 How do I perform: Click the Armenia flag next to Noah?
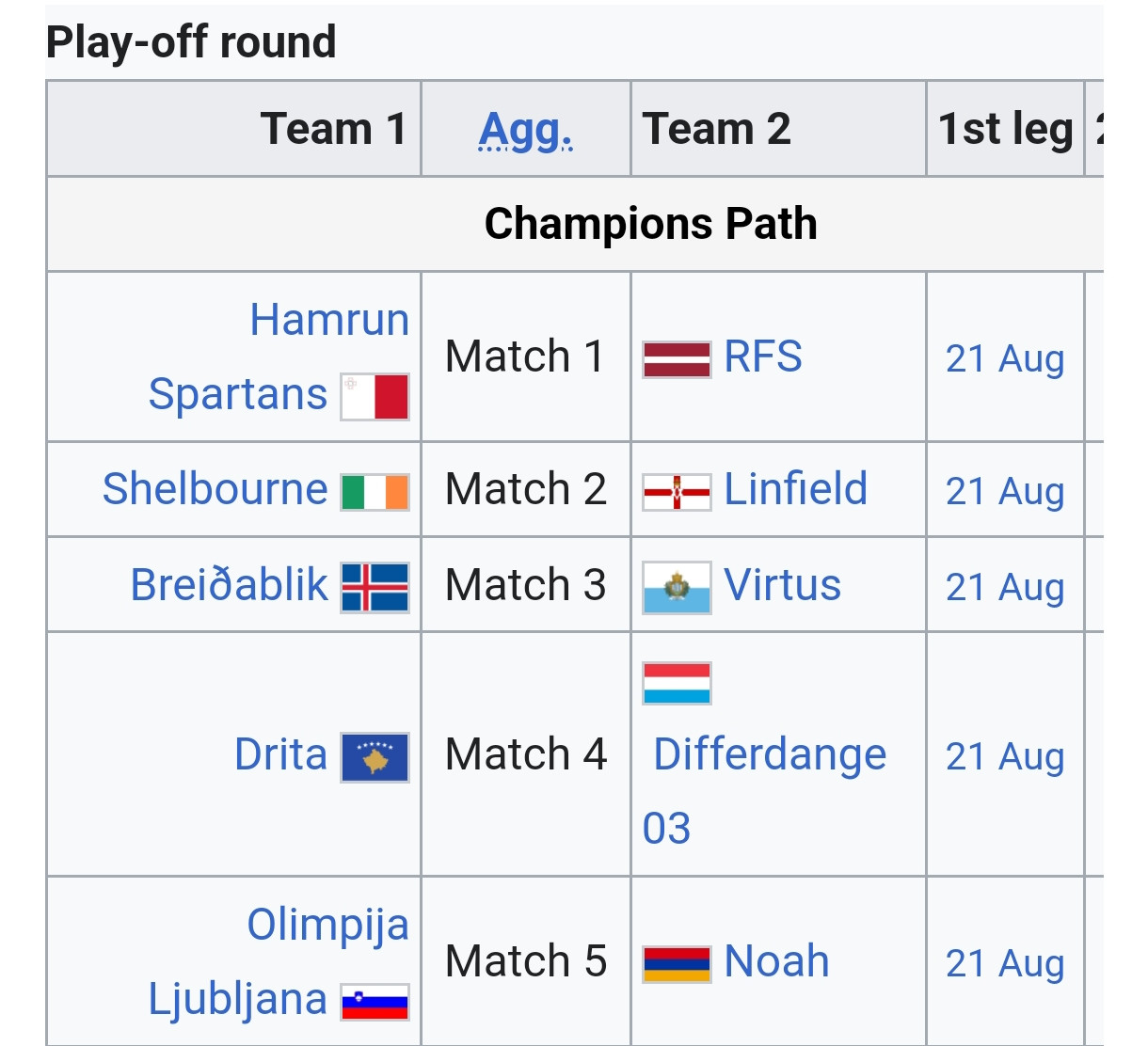point(677,964)
